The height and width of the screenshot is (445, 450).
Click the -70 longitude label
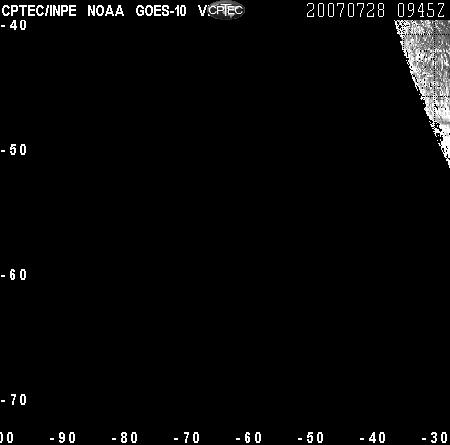(x=187, y=438)
